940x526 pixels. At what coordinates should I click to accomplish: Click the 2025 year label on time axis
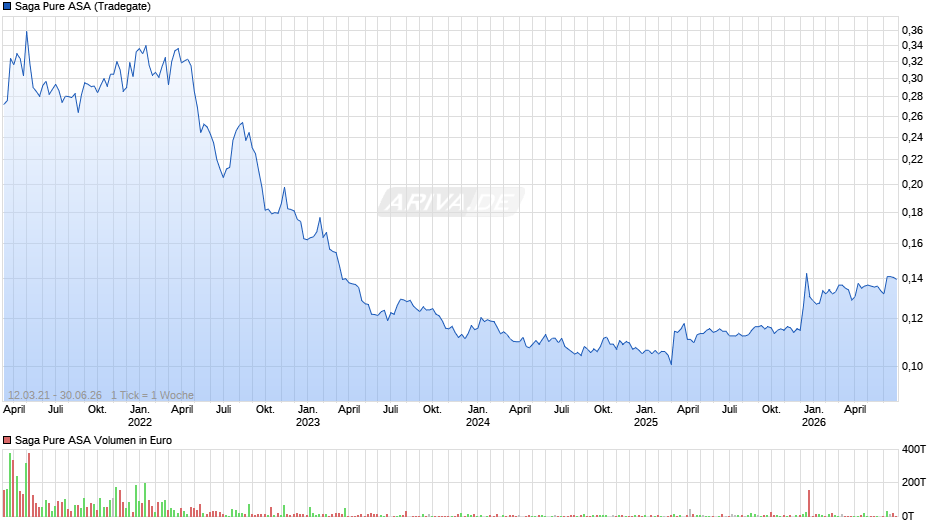(646, 422)
